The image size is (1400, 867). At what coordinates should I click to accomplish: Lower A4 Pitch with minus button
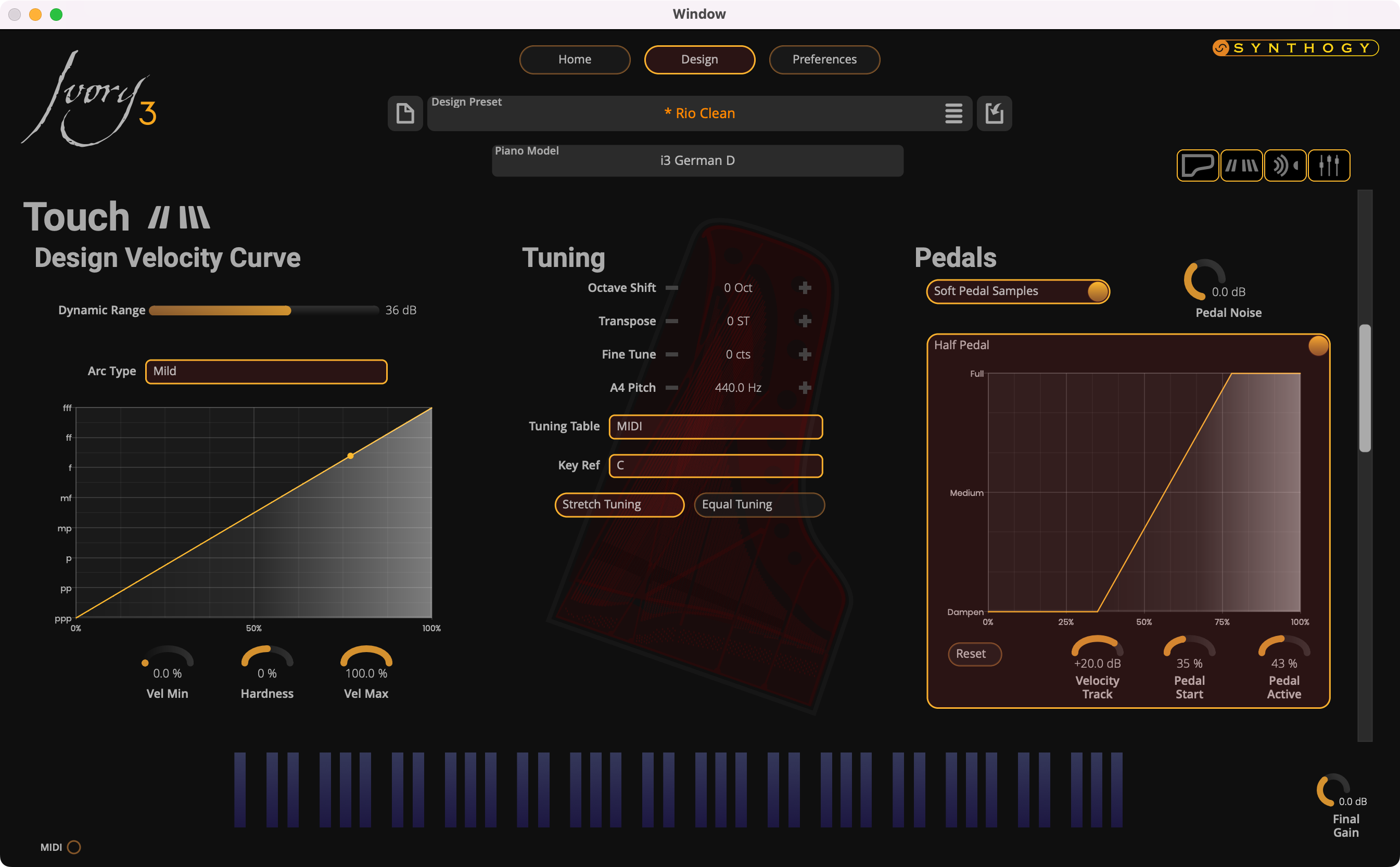(x=672, y=388)
